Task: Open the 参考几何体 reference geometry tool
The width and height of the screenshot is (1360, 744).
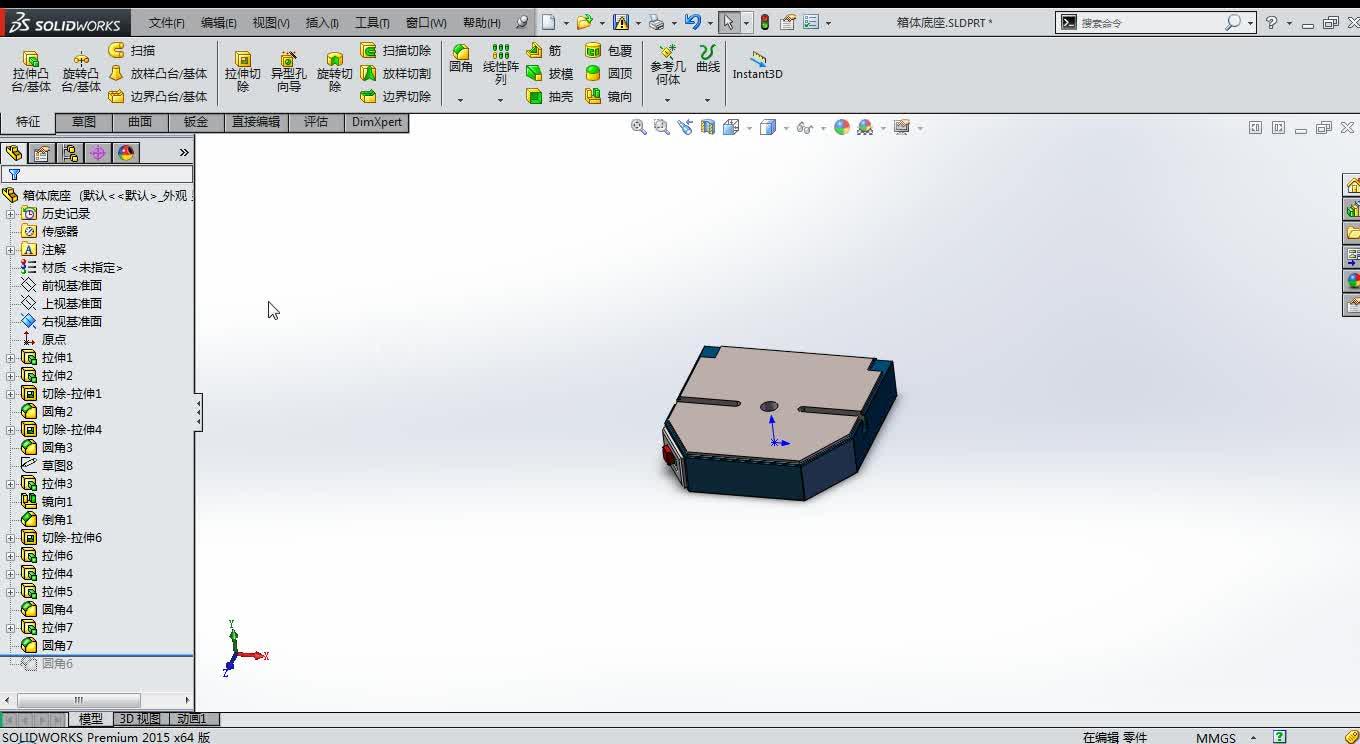Action: pyautogui.click(x=668, y=64)
